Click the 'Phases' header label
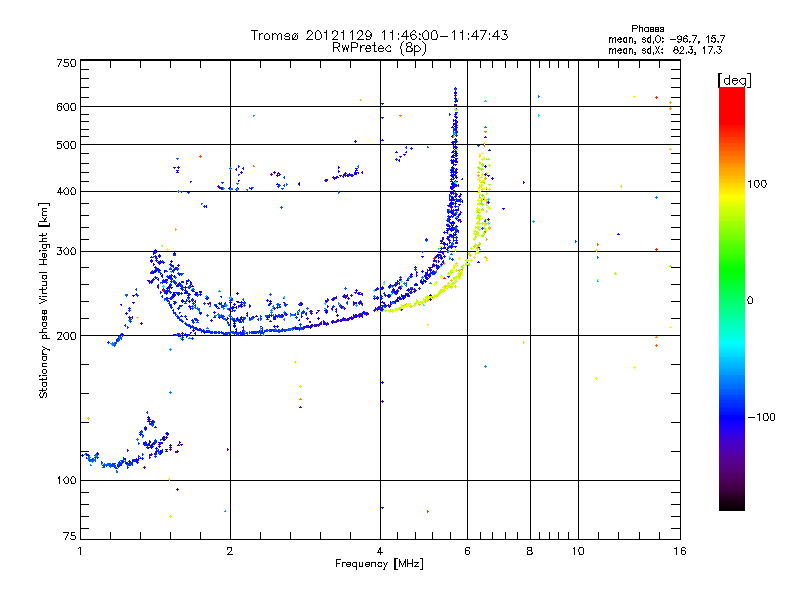 [647, 29]
